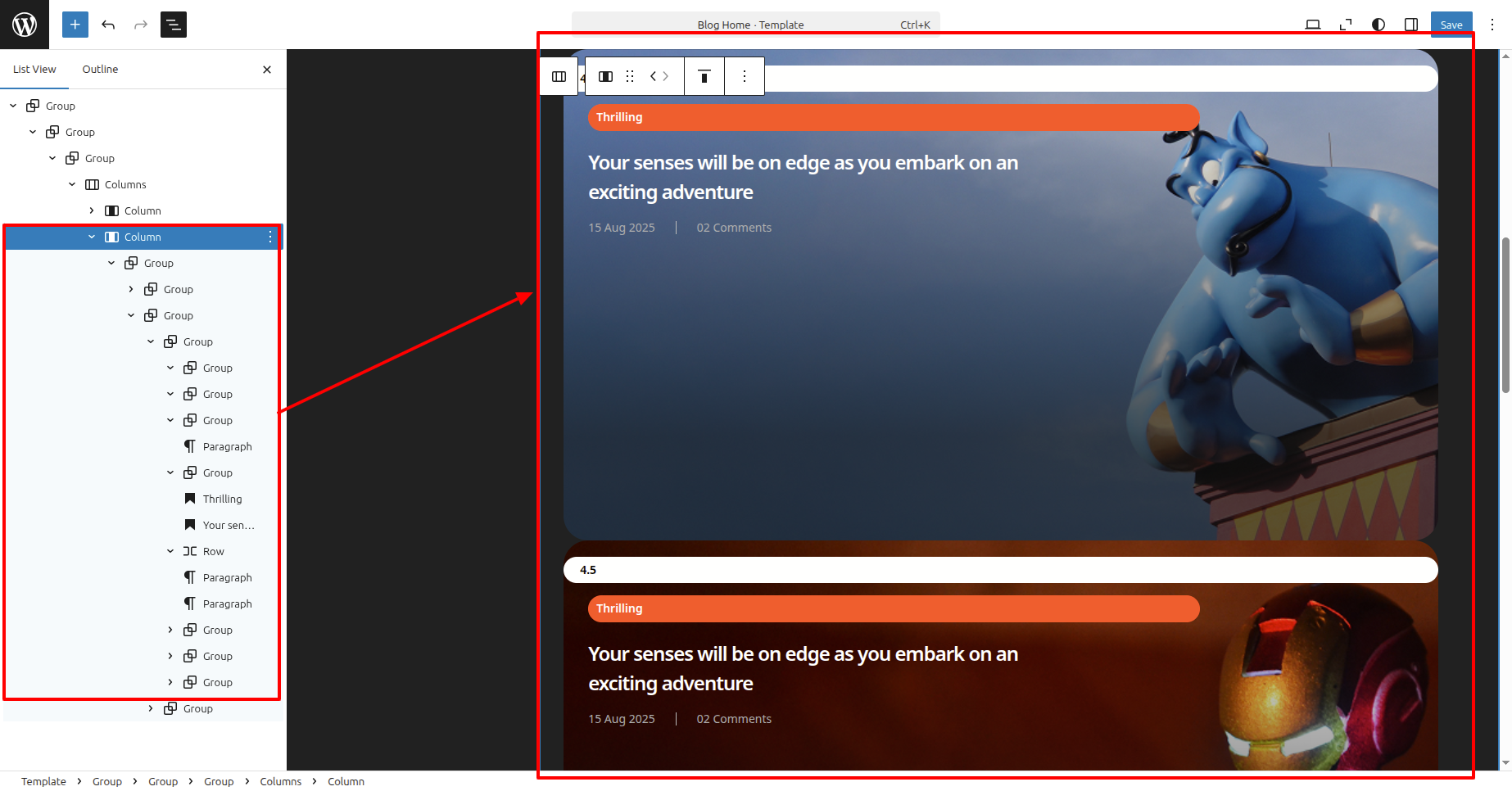
Task: Collapse the Columns item in List View
Action: (x=72, y=184)
